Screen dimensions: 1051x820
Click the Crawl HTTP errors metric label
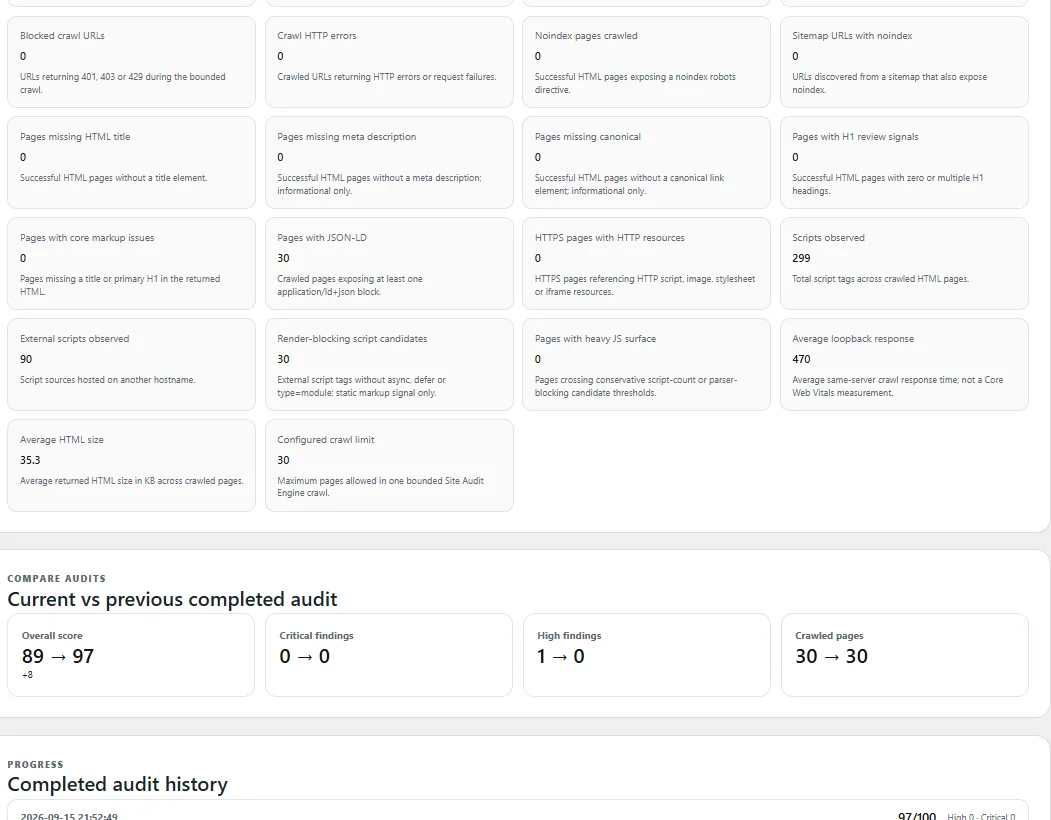[x=316, y=36]
